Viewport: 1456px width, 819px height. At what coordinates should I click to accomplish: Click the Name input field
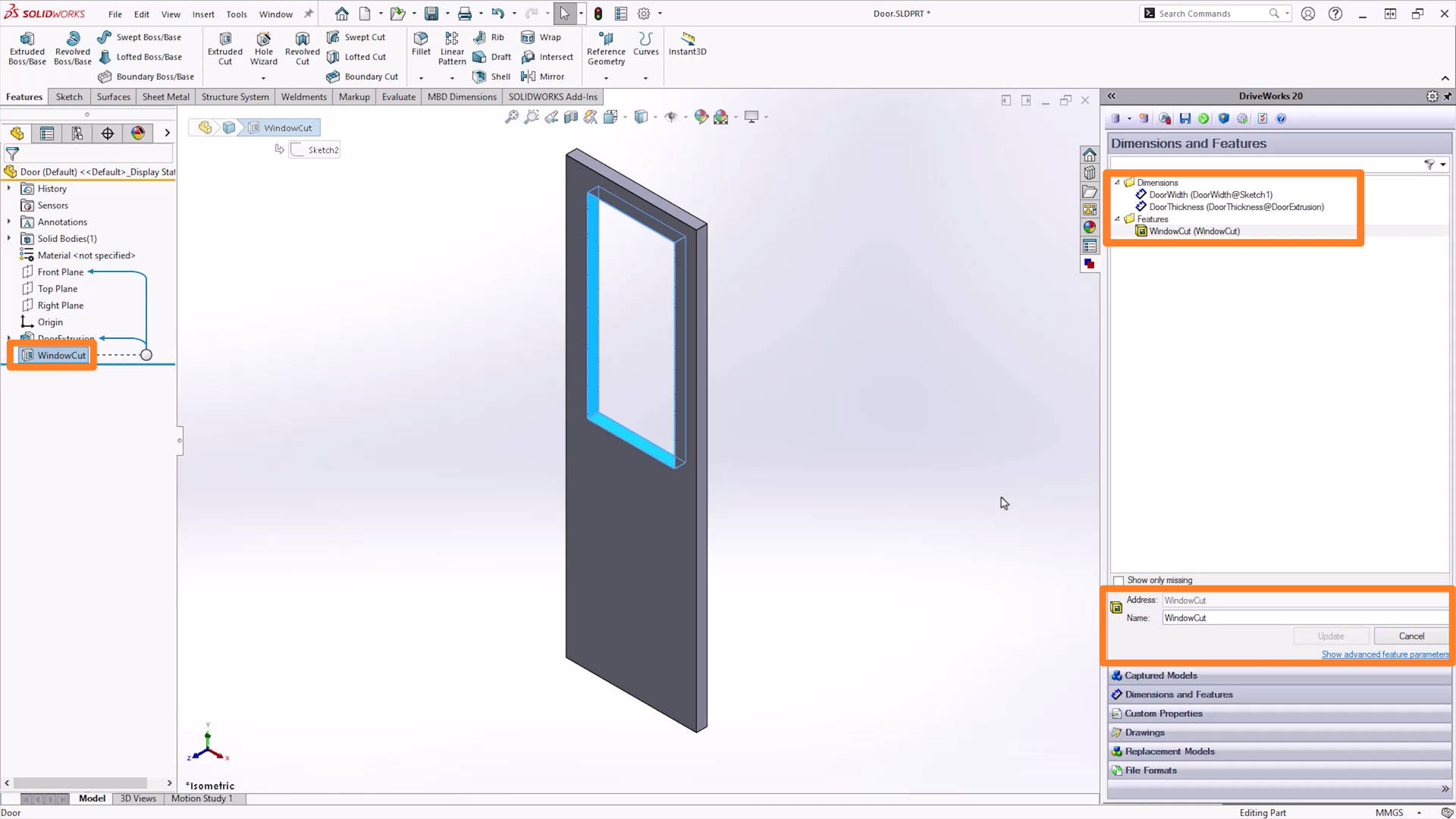tap(1304, 618)
